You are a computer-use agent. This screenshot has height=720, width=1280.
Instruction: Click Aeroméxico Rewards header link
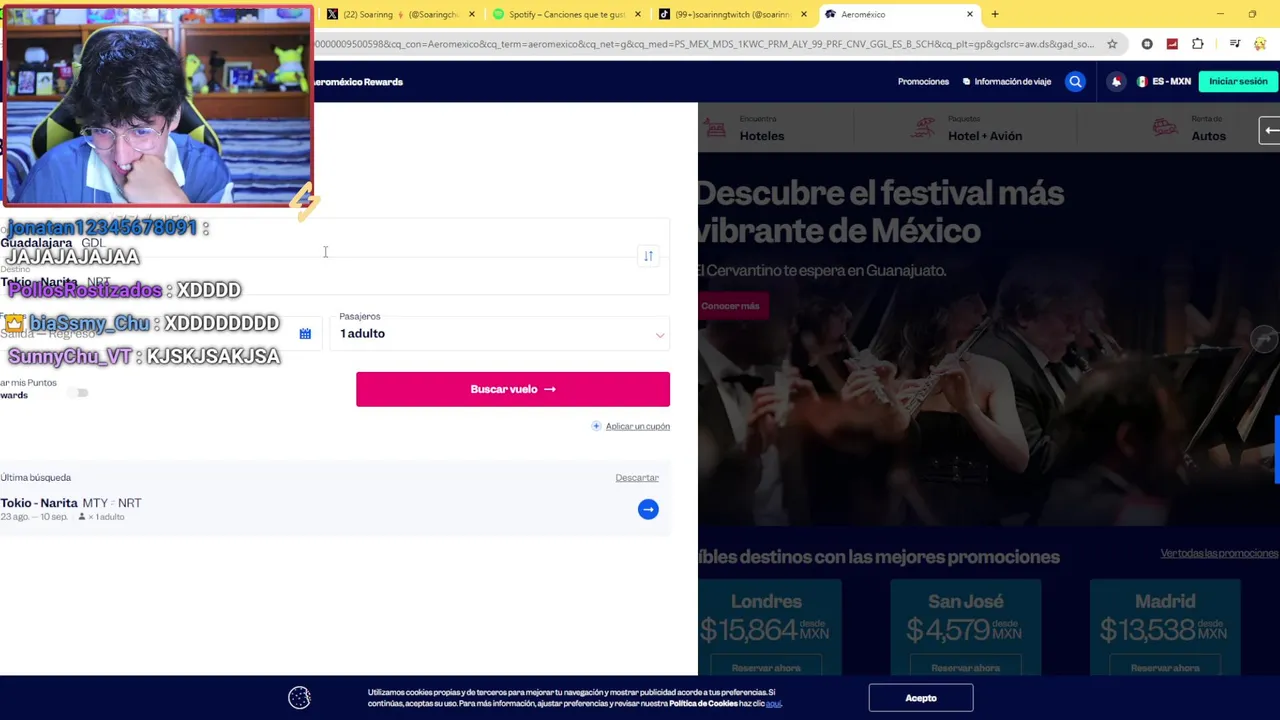tap(358, 82)
